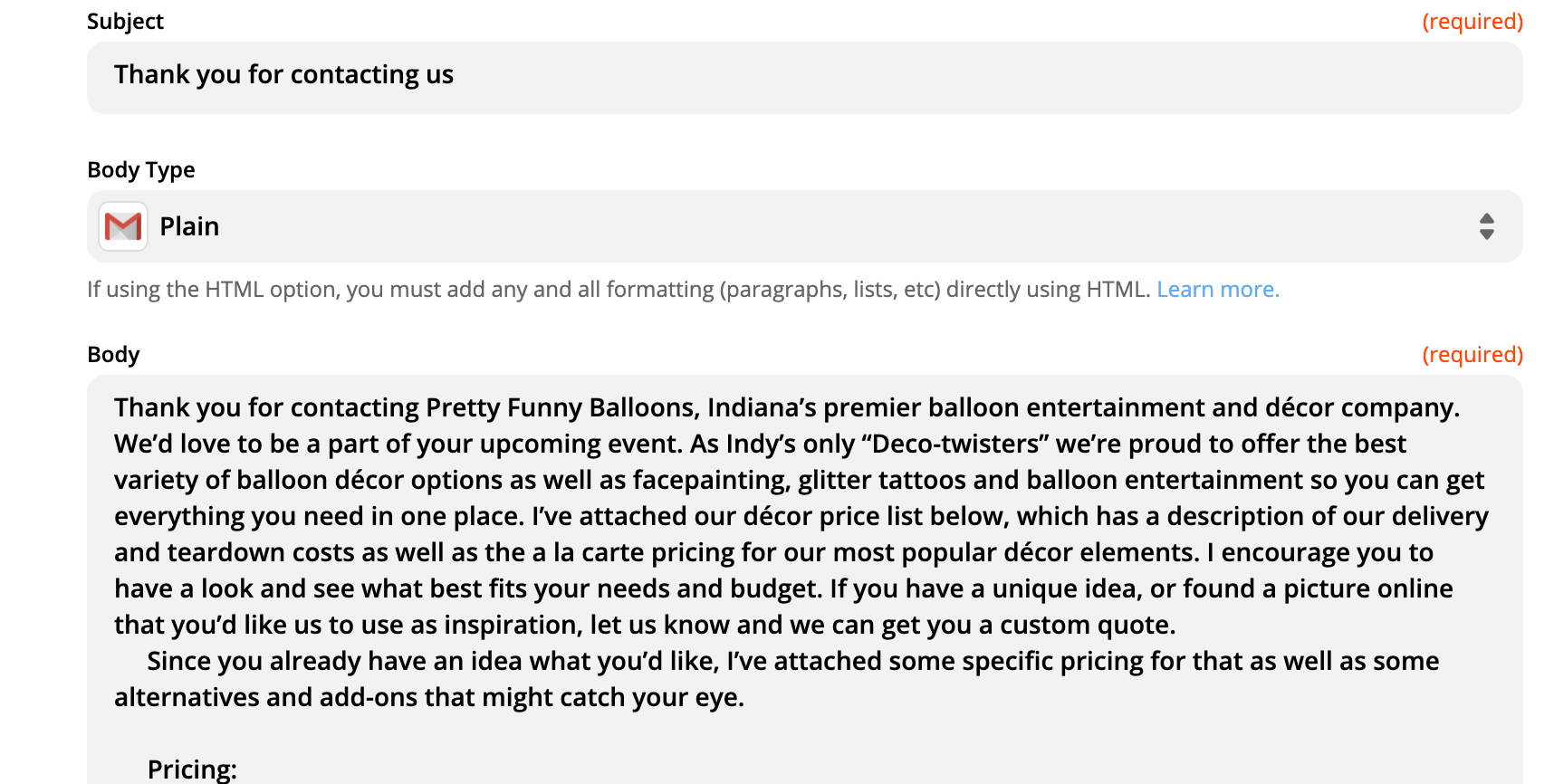The image size is (1554, 784).
Task: Focus the Subject input field
Action: point(804,78)
